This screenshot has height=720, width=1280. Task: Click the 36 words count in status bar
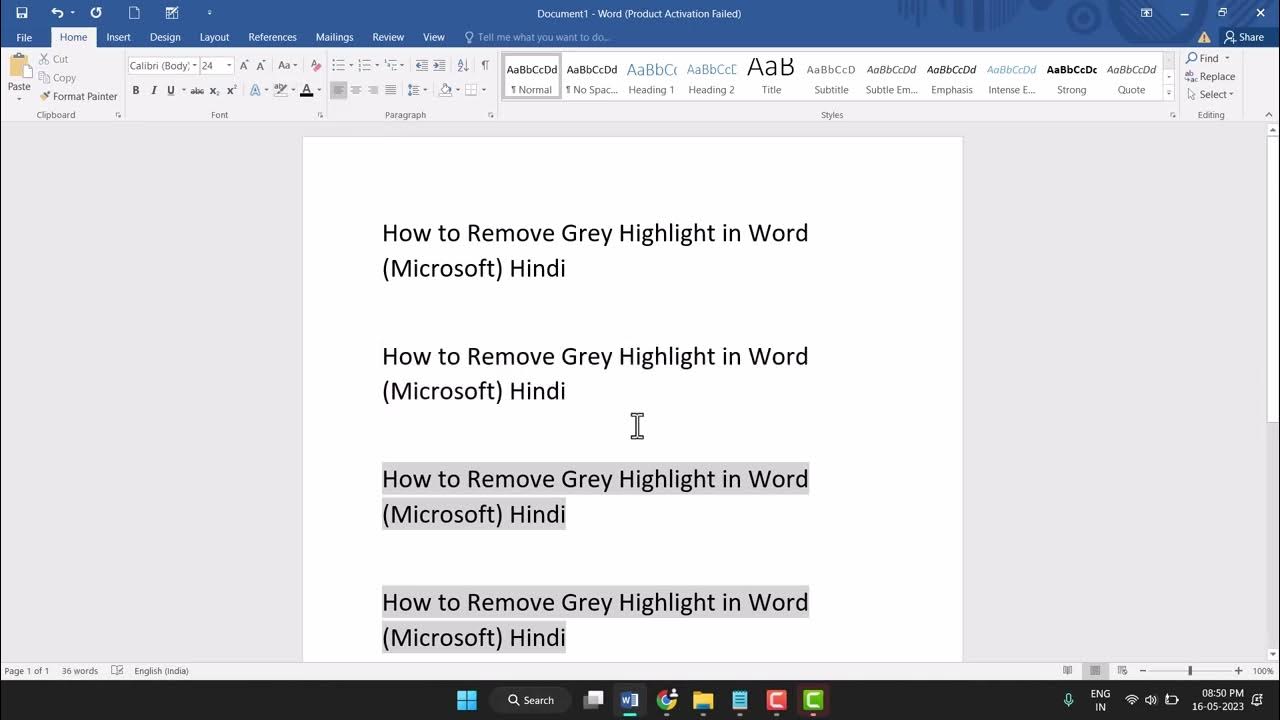(80, 671)
